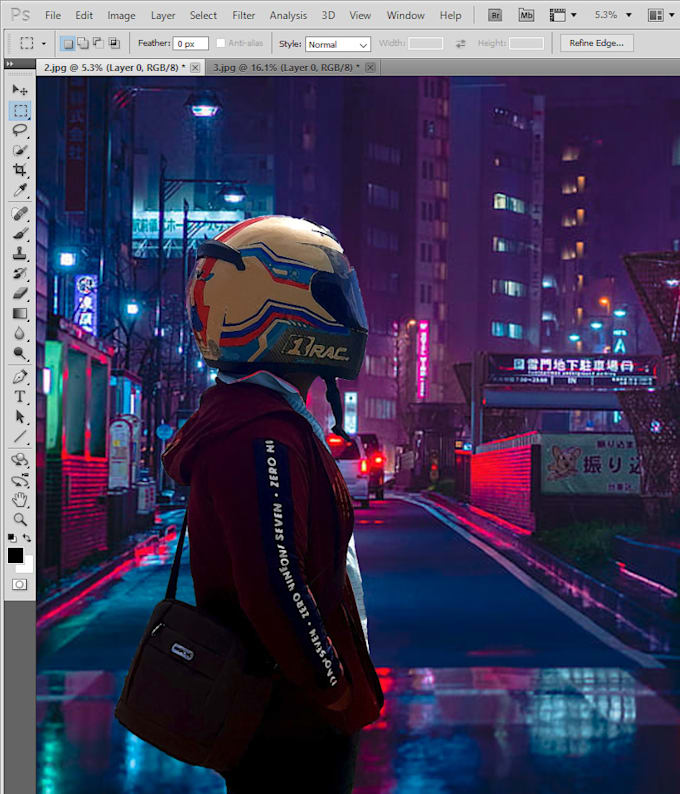Click the Refine Edge button
This screenshot has height=794, width=680.
tap(596, 43)
